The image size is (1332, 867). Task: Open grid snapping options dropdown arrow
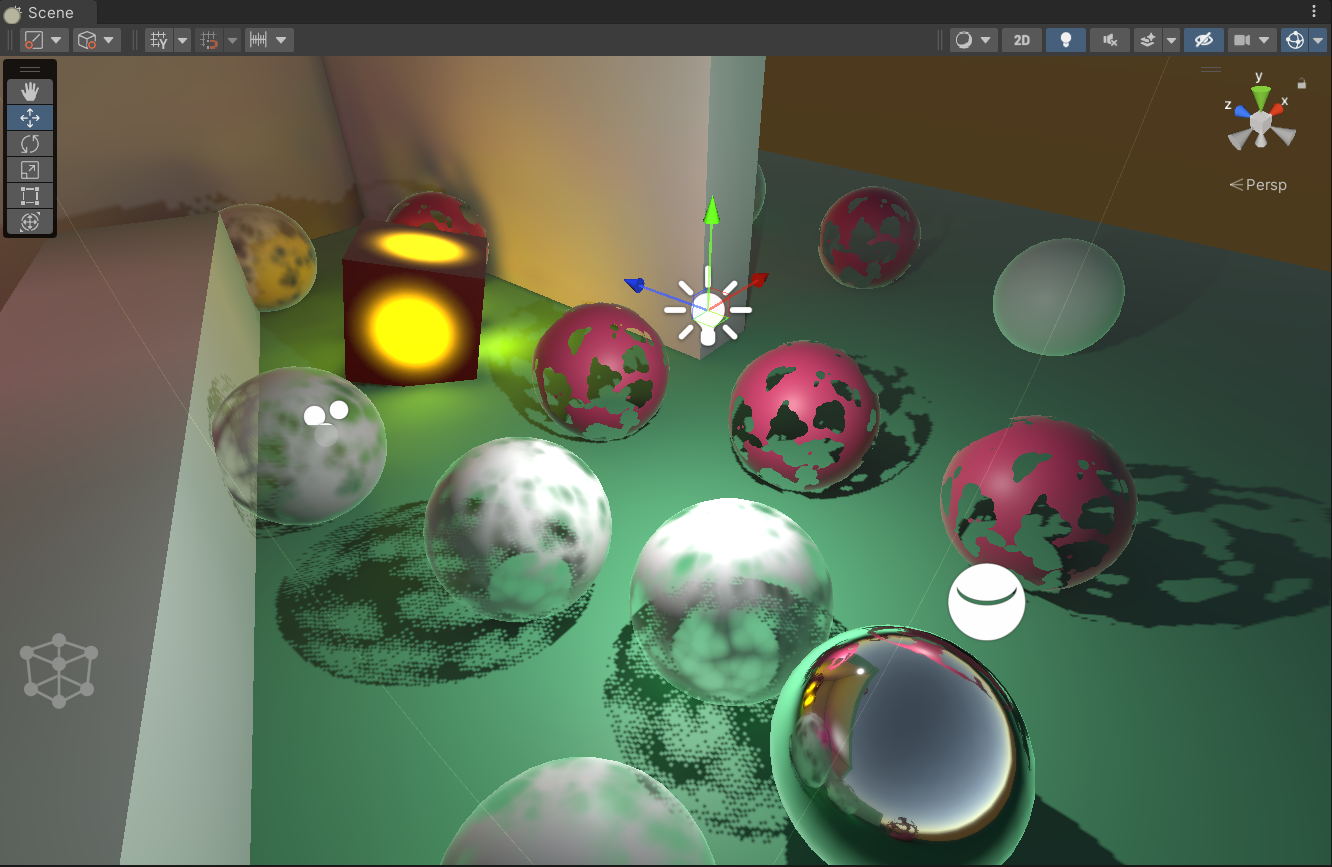233,40
